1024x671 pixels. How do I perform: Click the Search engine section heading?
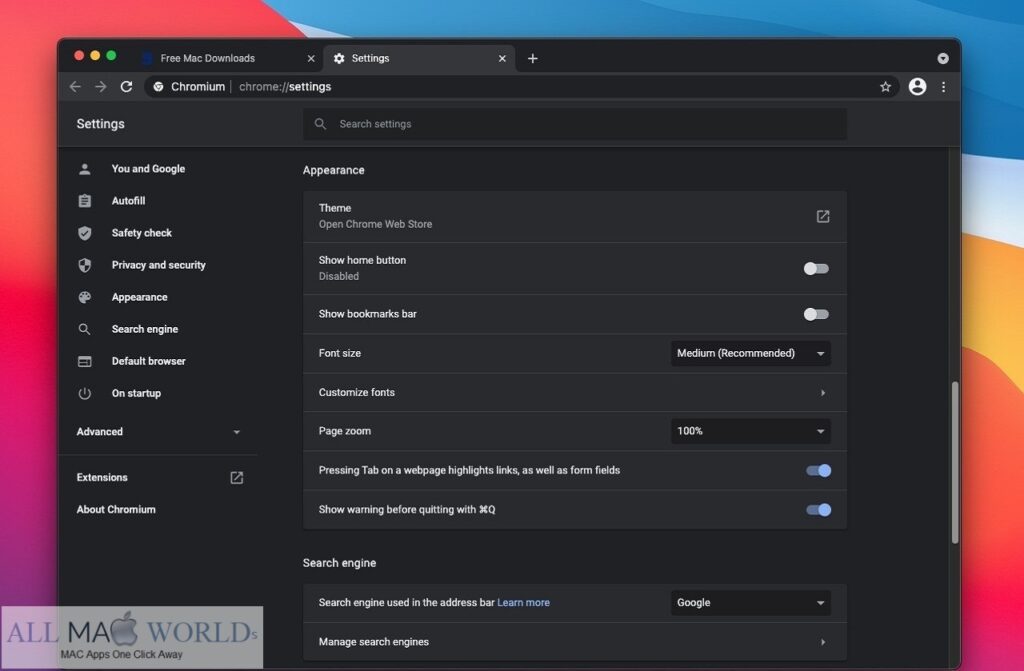point(339,563)
